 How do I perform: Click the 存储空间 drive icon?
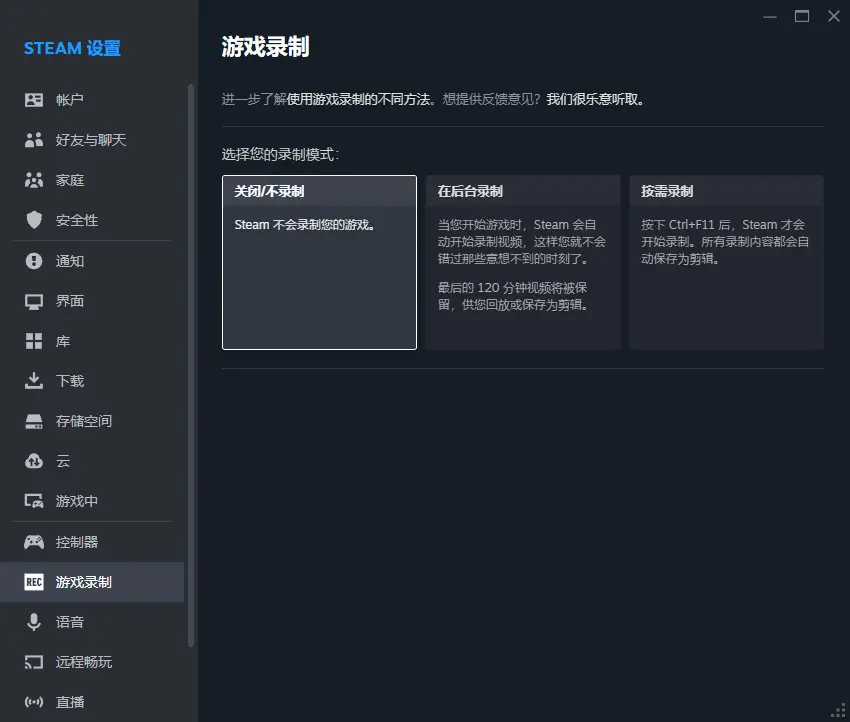tap(34, 421)
